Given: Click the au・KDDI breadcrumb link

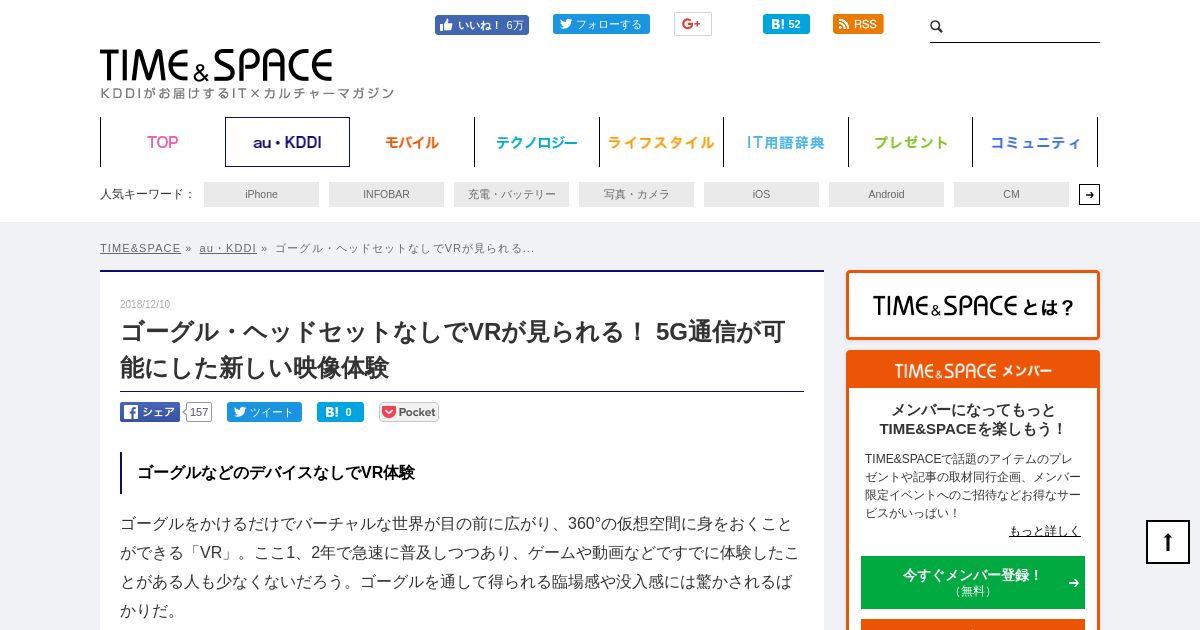Looking at the screenshot, I should pyautogui.click(x=227, y=248).
